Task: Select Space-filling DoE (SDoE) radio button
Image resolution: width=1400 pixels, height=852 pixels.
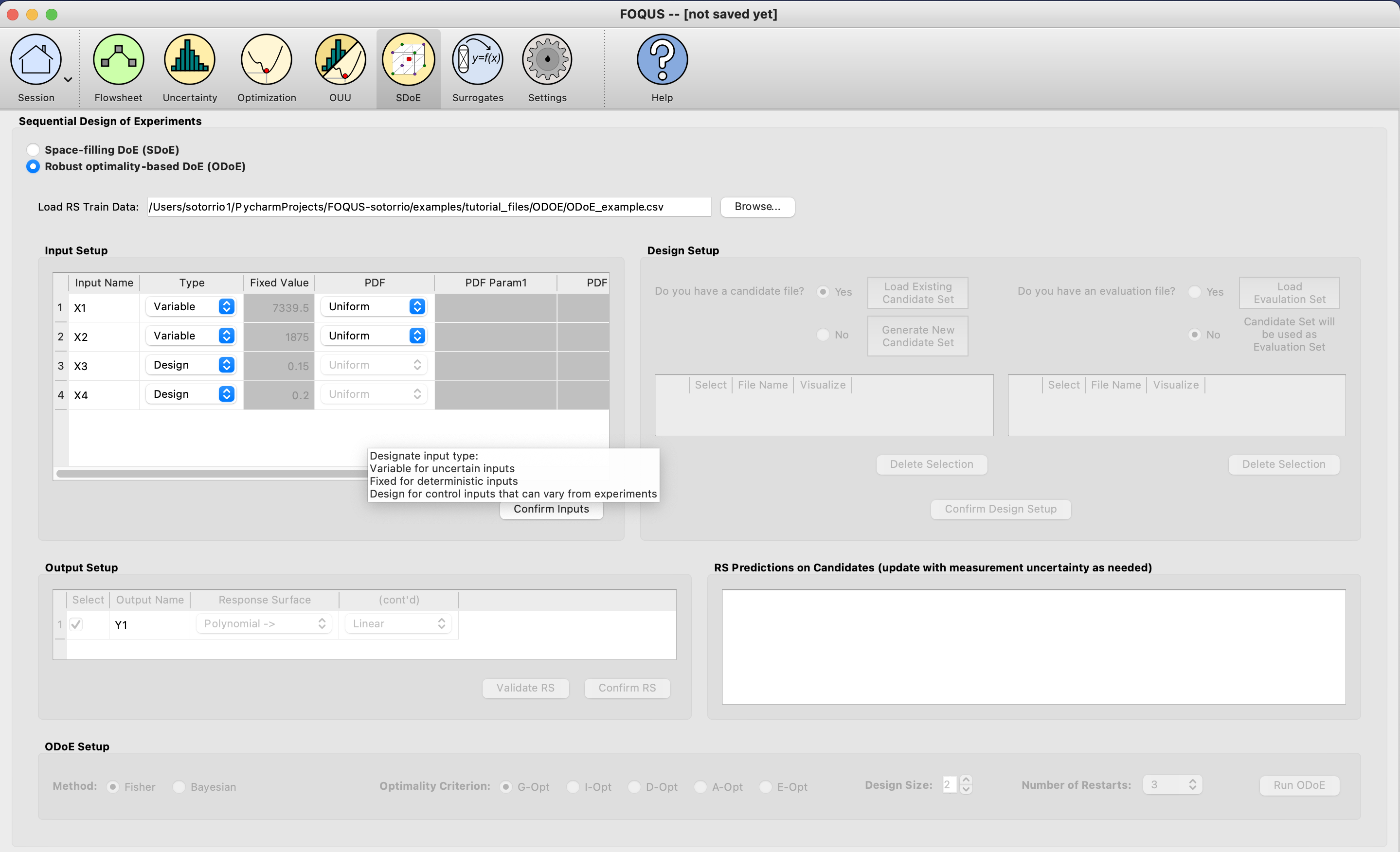Action: tap(33, 149)
